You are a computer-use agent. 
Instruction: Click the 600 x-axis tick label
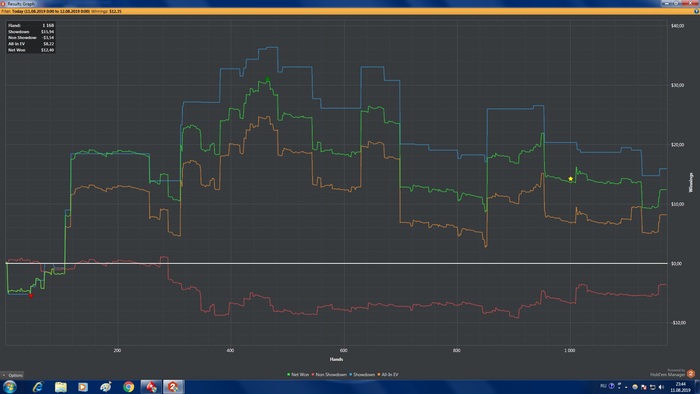343,351
